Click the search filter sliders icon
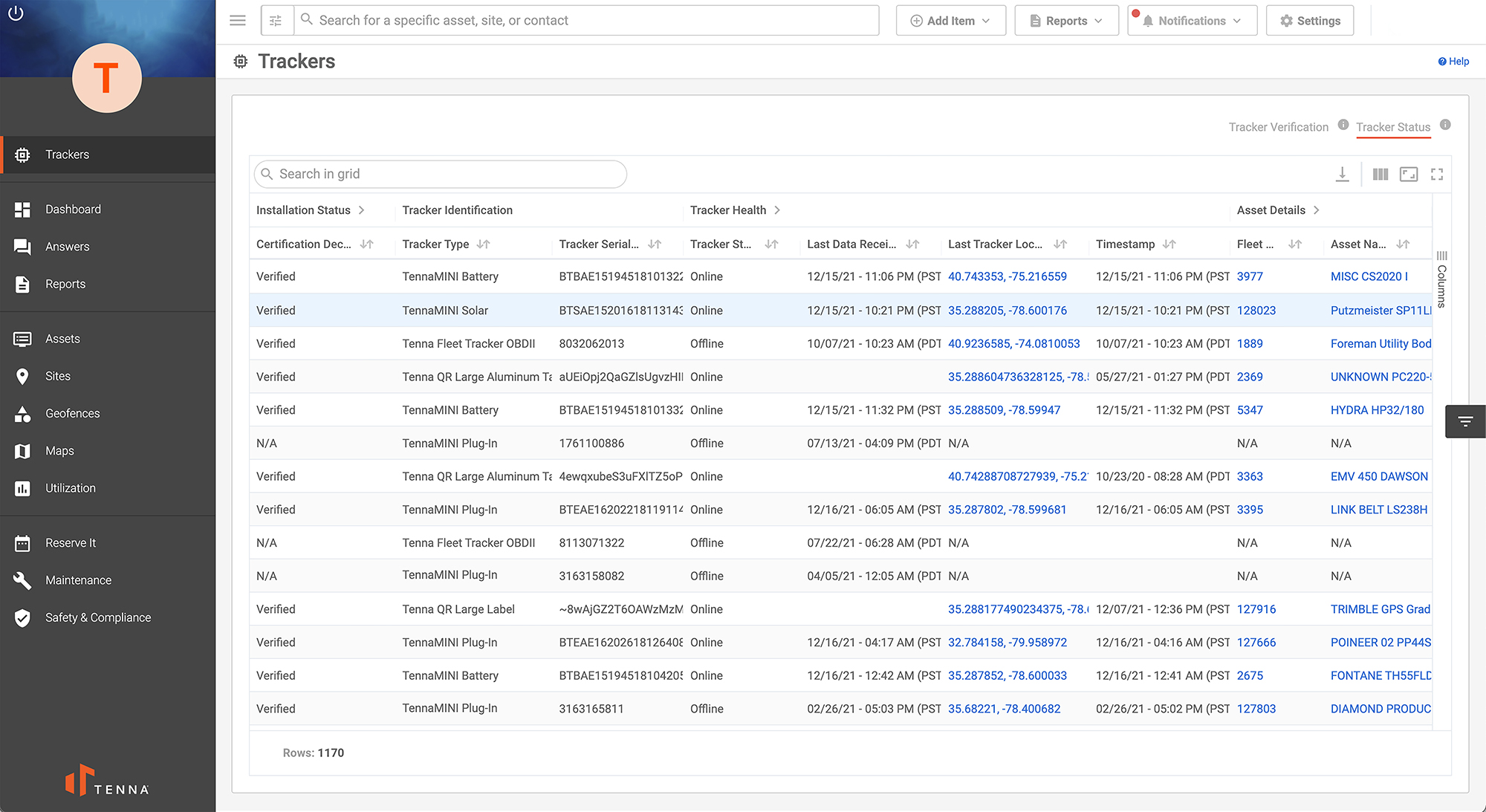The height and width of the screenshot is (812, 1486). click(x=276, y=21)
